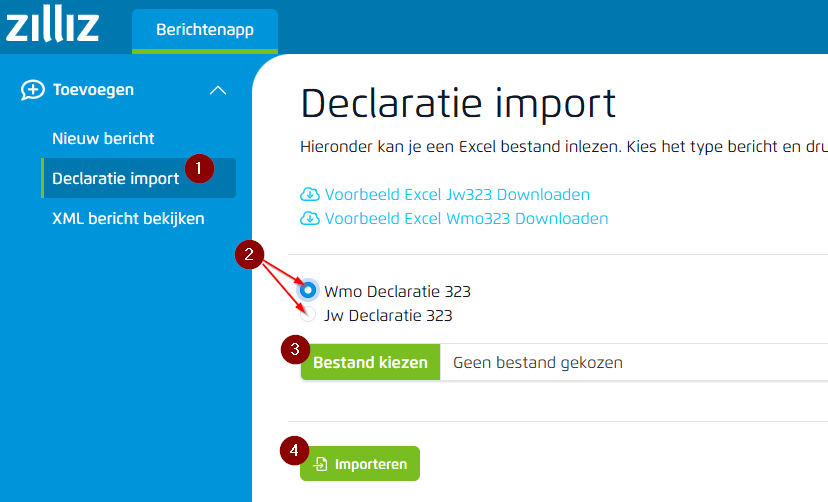Click the Toevoegen chat-plus icon
This screenshot has width=828, height=502.
point(33,90)
